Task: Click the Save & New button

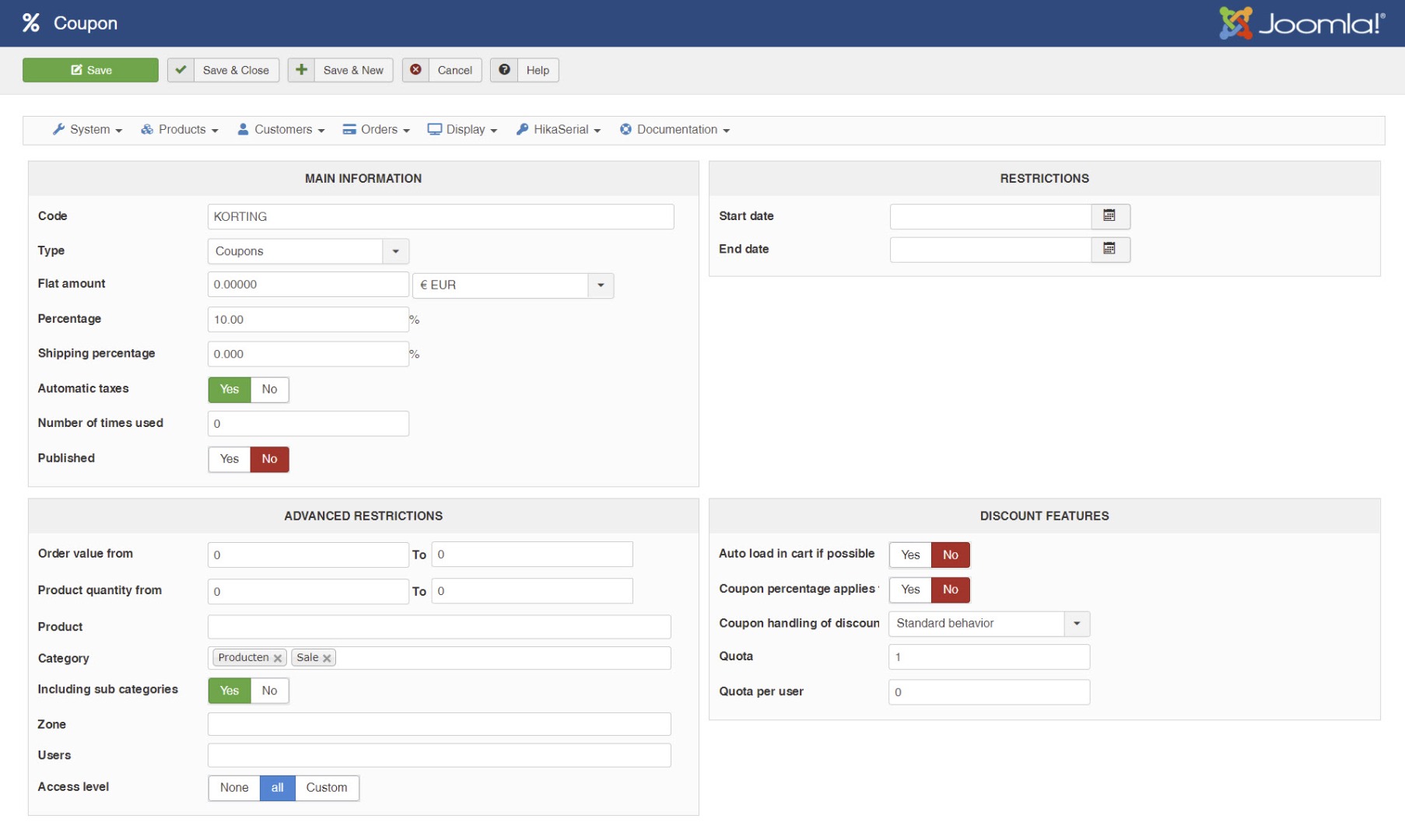Action: pyautogui.click(x=341, y=70)
